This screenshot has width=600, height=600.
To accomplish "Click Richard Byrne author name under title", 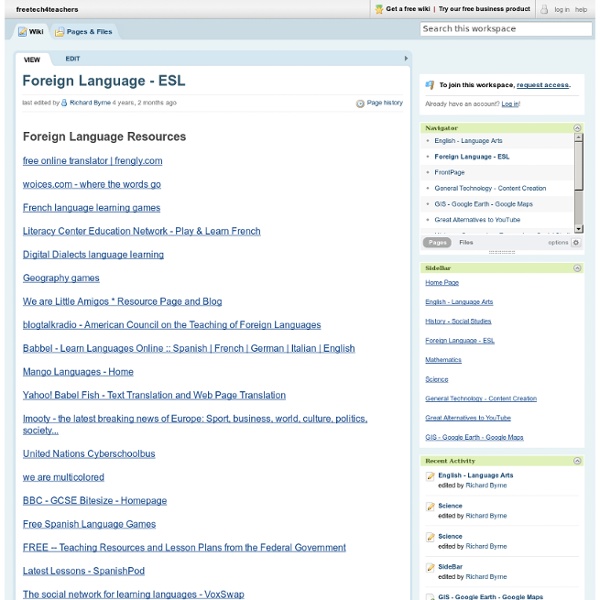I will pos(90,103).
